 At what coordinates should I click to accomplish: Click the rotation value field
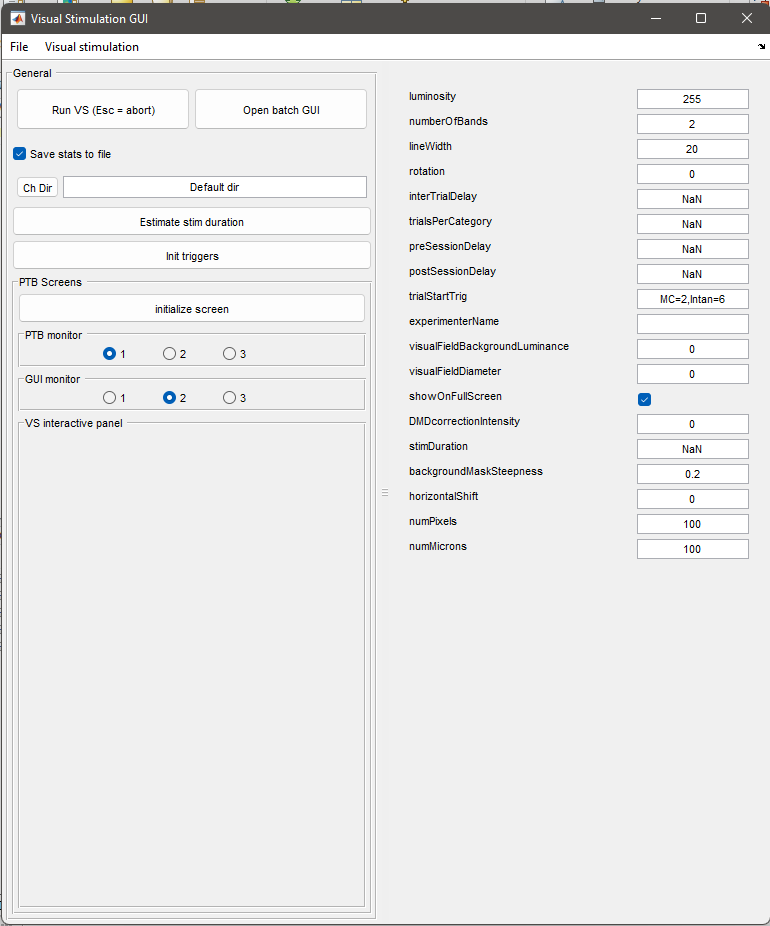click(x=693, y=174)
